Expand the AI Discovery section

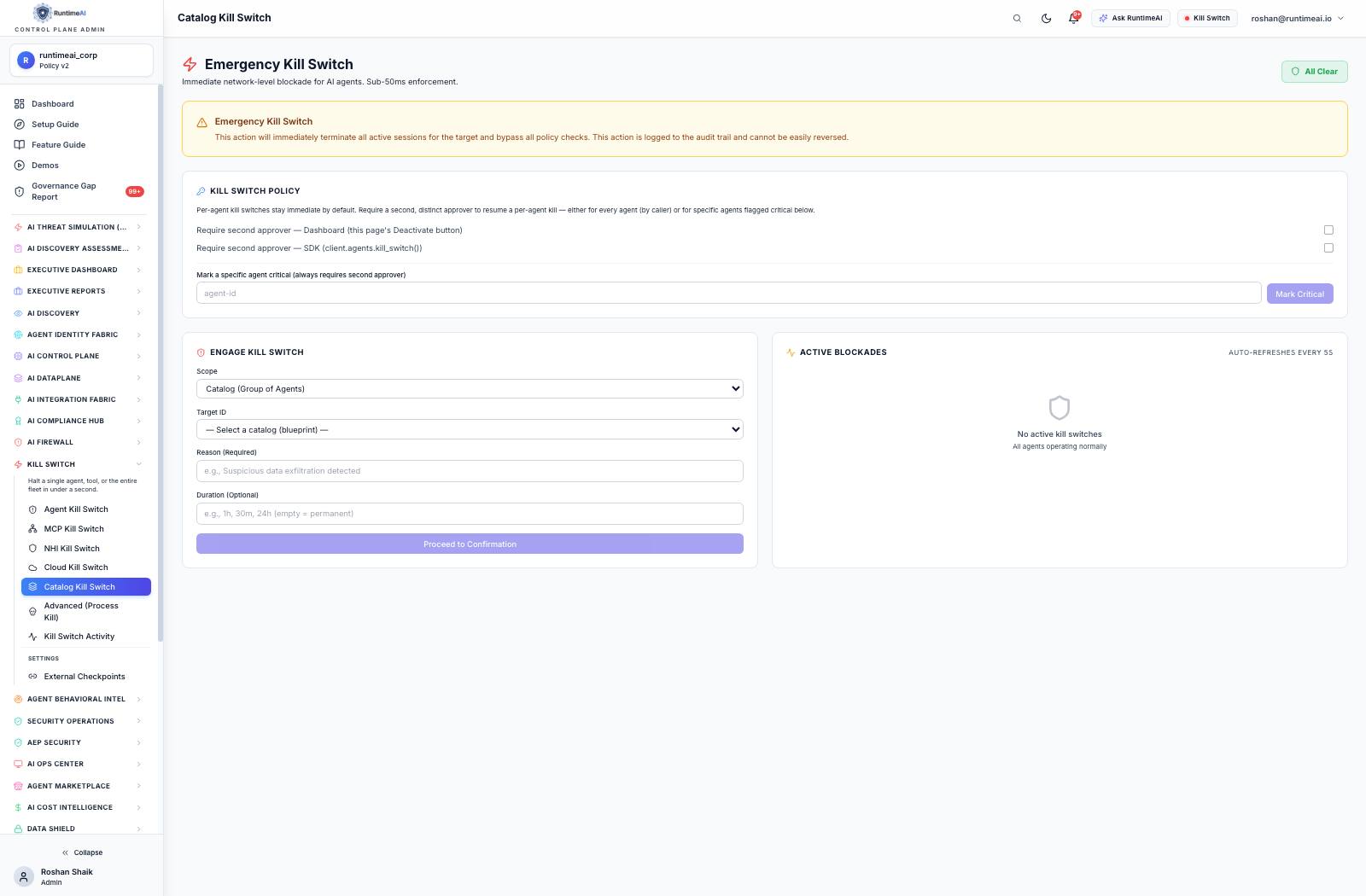(x=78, y=313)
